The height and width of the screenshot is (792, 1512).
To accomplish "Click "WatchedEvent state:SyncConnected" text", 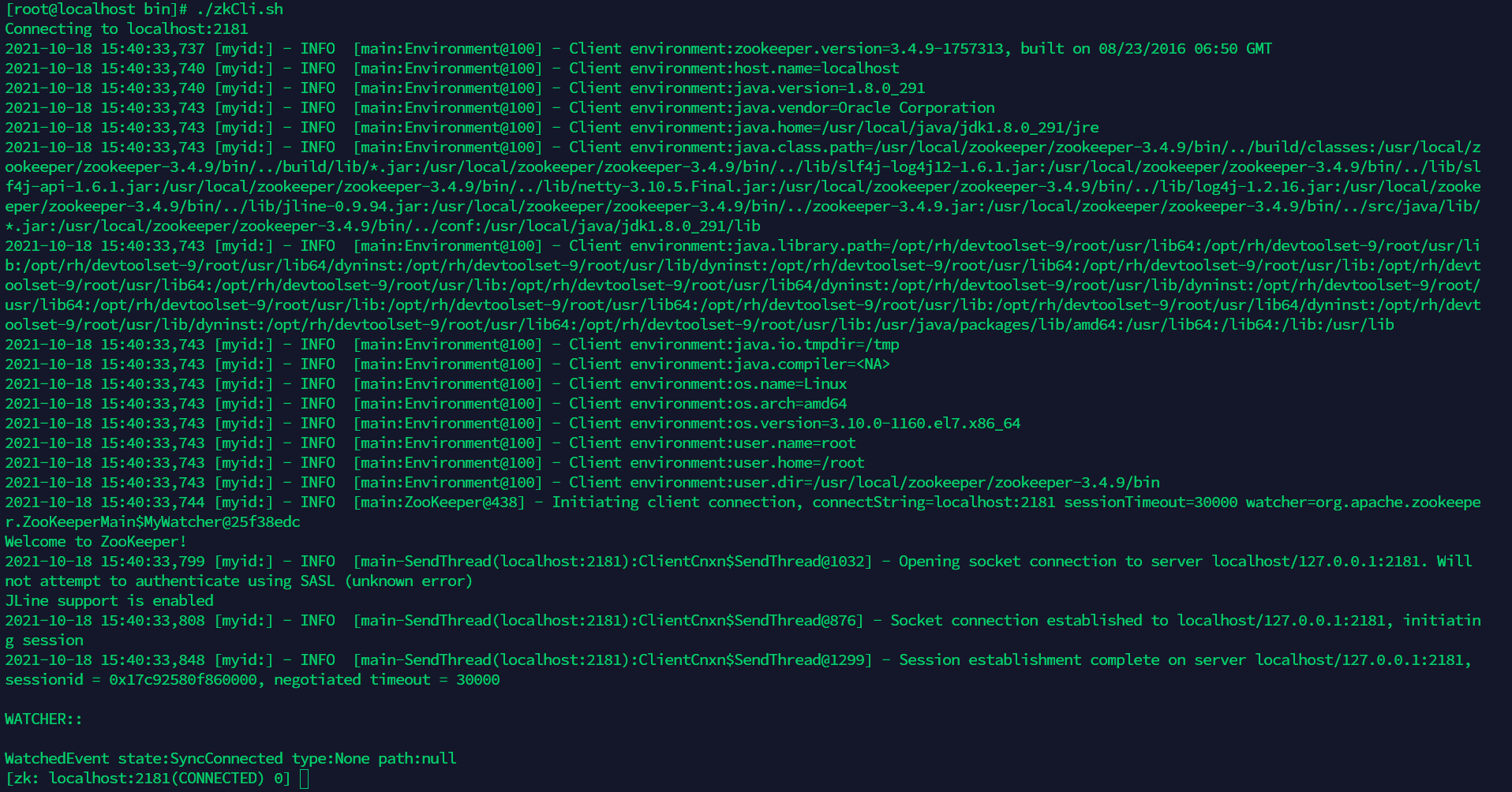I will point(144,759).
